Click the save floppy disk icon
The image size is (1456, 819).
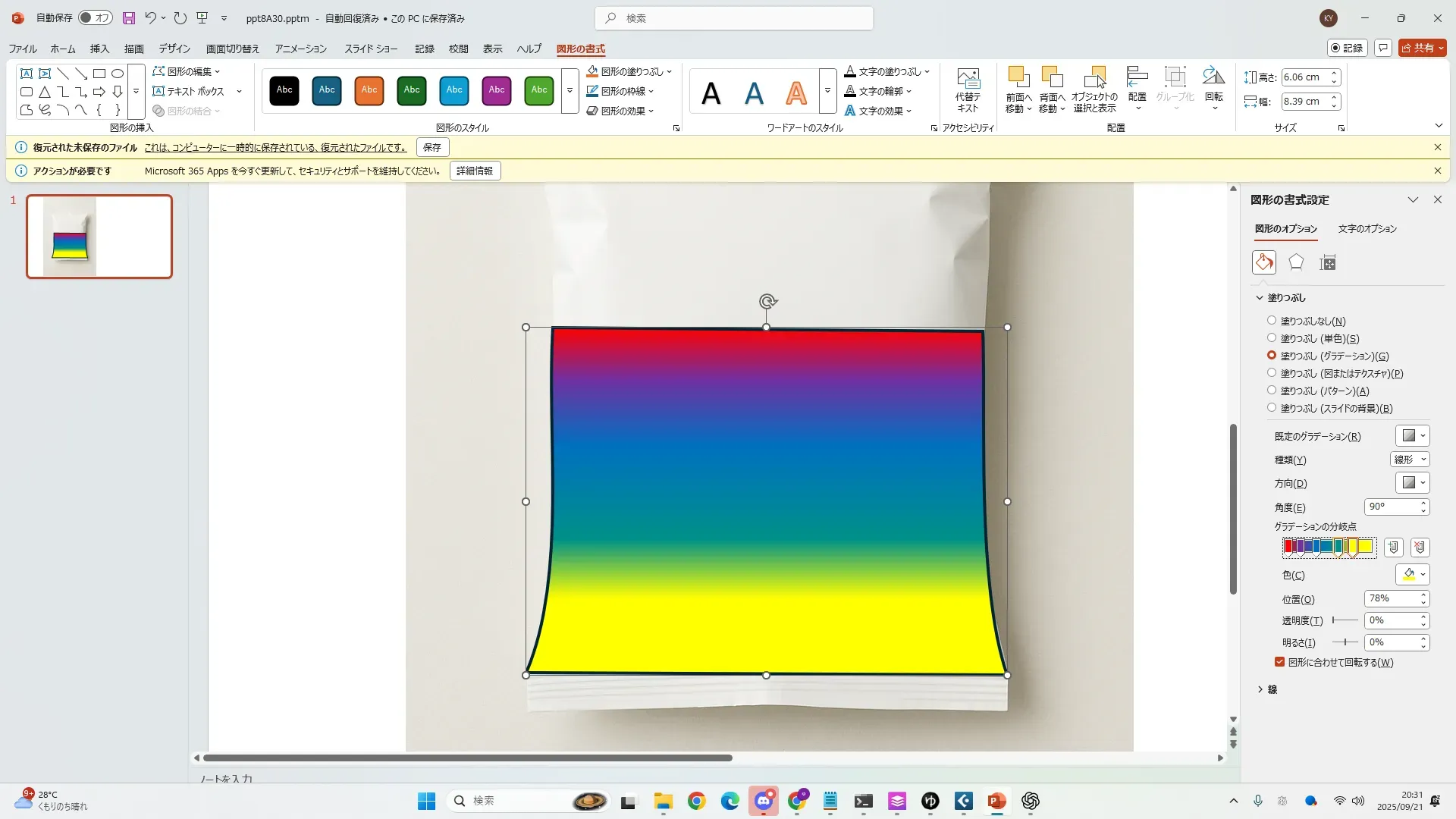[129, 18]
